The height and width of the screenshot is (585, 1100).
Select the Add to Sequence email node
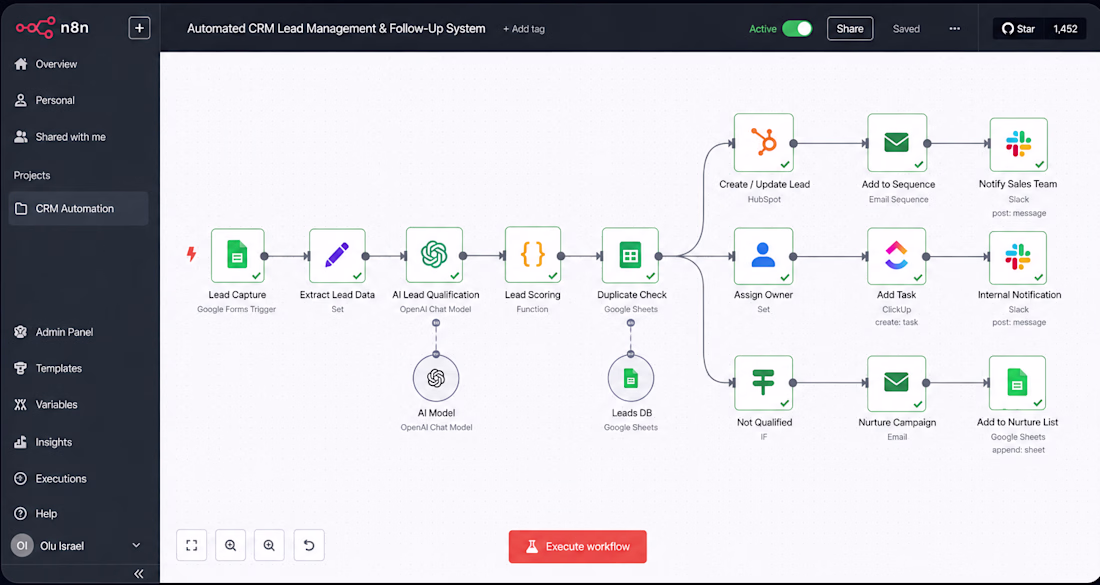[x=897, y=143]
